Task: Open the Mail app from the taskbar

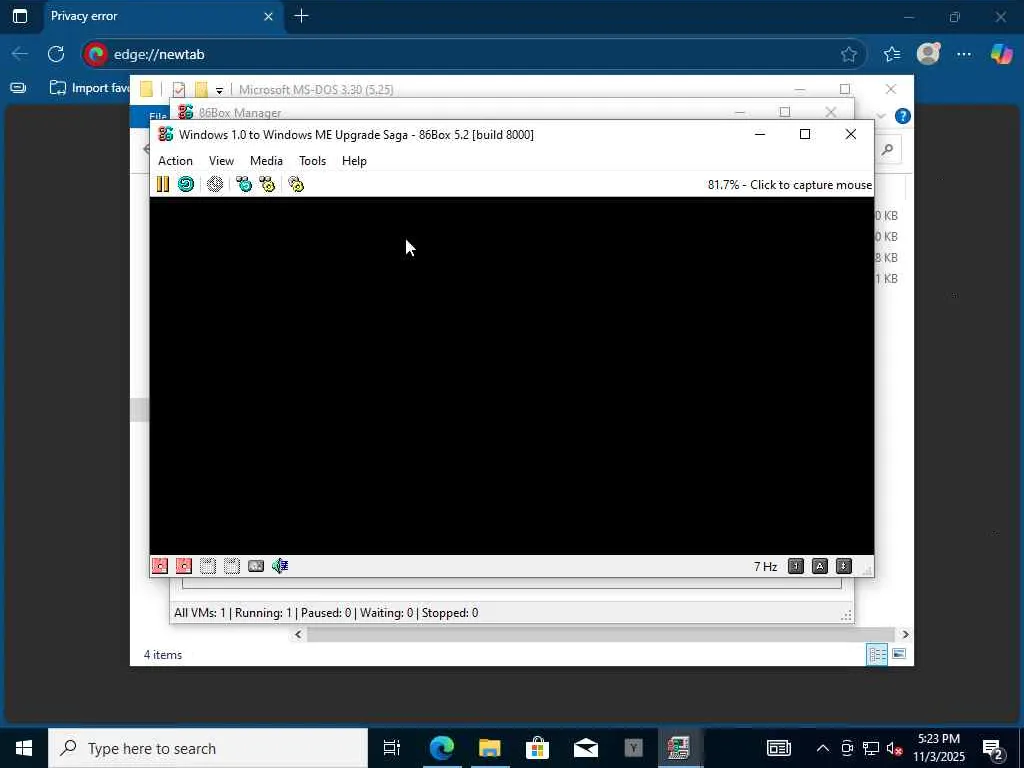Action: (x=586, y=748)
